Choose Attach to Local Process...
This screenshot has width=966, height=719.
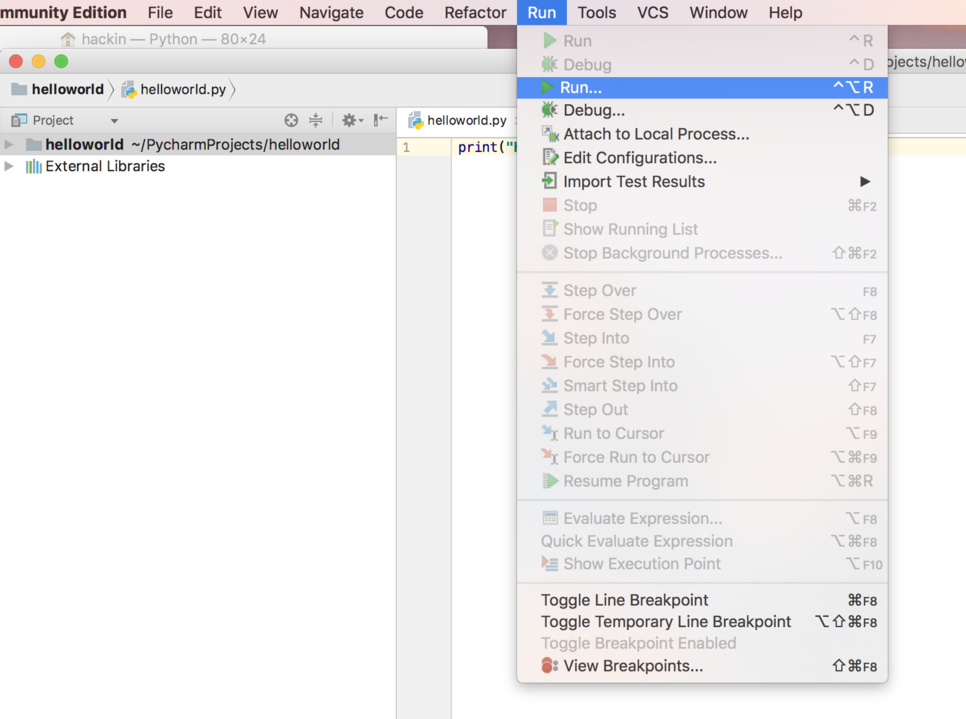tap(702, 134)
